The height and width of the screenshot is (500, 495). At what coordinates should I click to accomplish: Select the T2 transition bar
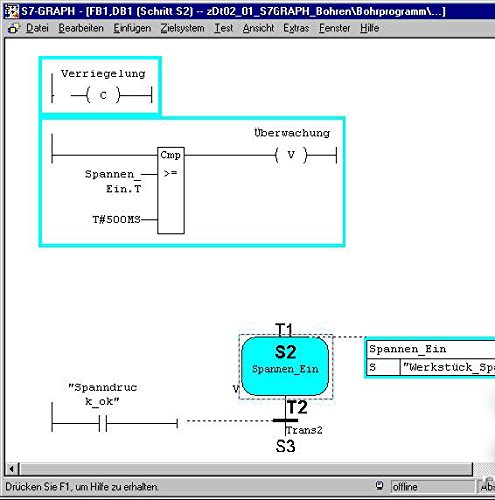[x=285, y=420]
